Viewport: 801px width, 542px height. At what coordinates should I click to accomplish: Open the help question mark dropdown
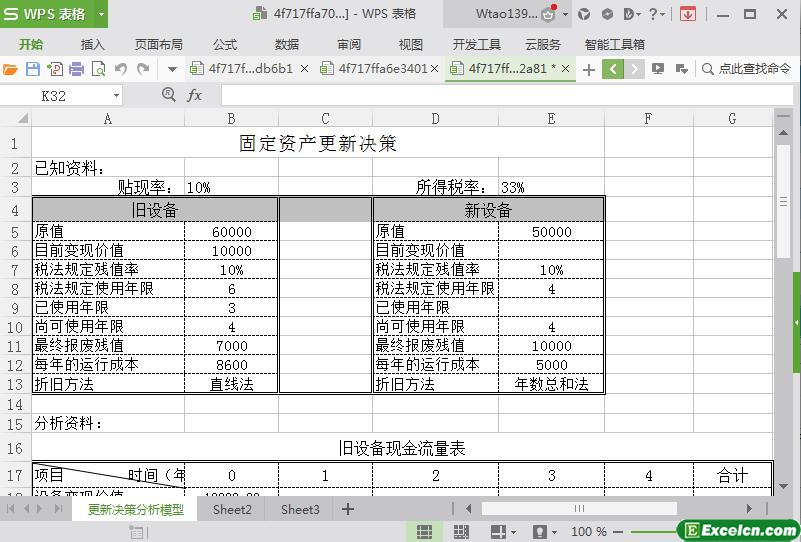coord(656,14)
